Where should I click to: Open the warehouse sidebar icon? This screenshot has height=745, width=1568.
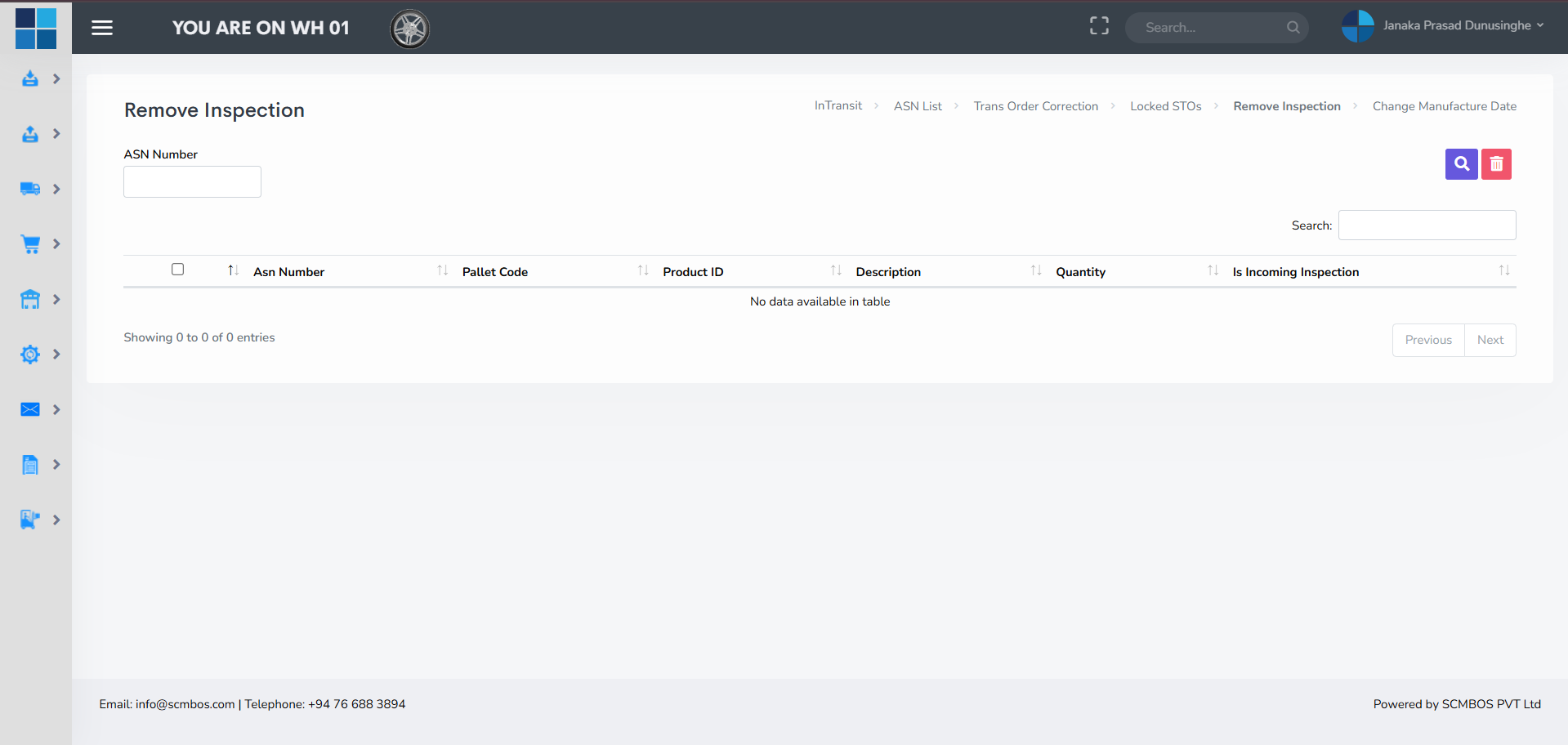click(x=30, y=300)
